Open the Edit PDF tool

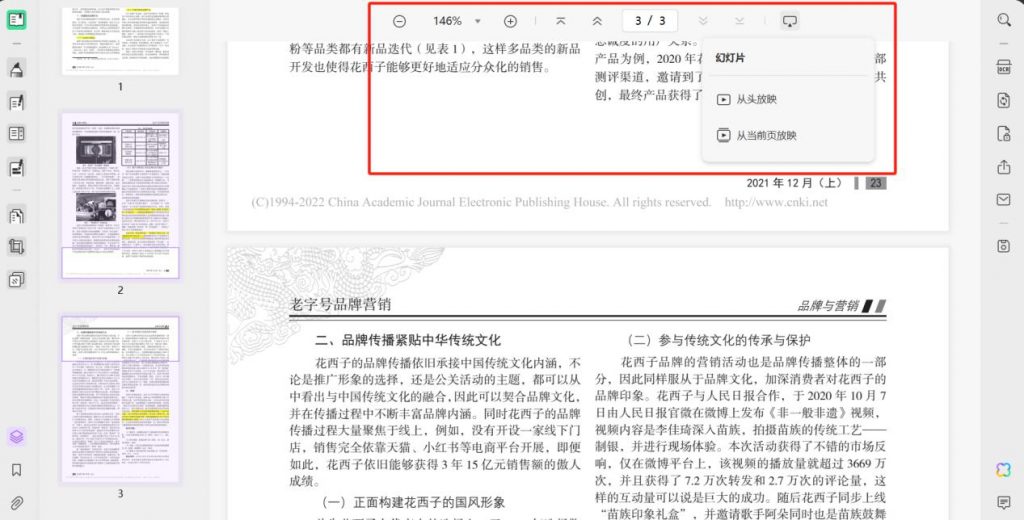point(16,102)
